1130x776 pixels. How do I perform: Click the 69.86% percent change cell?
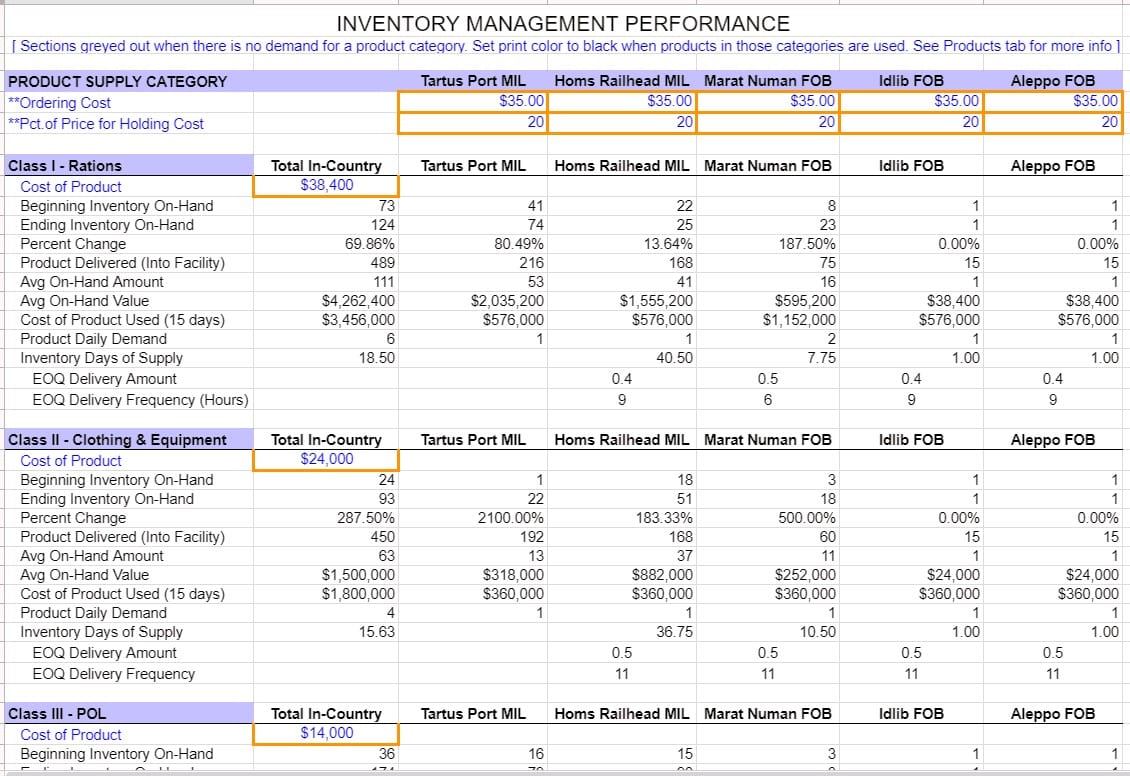370,244
